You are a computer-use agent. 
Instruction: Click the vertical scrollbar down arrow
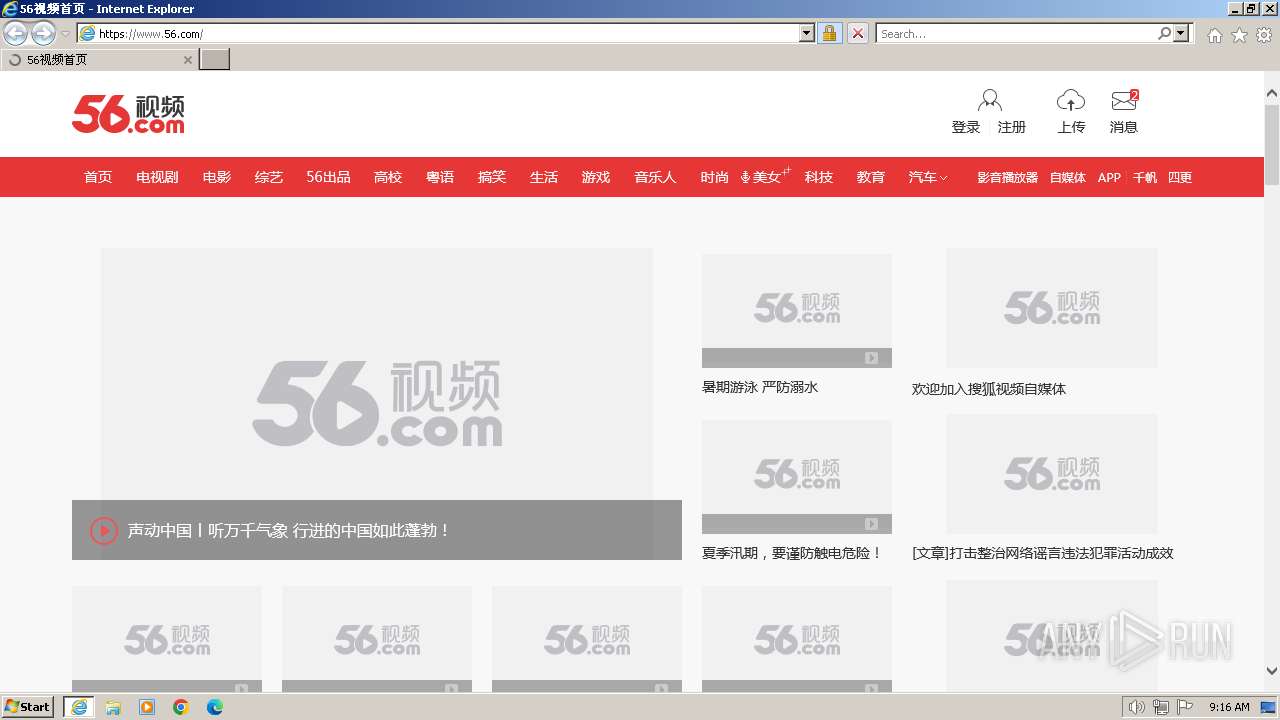[x=1272, y=672]
